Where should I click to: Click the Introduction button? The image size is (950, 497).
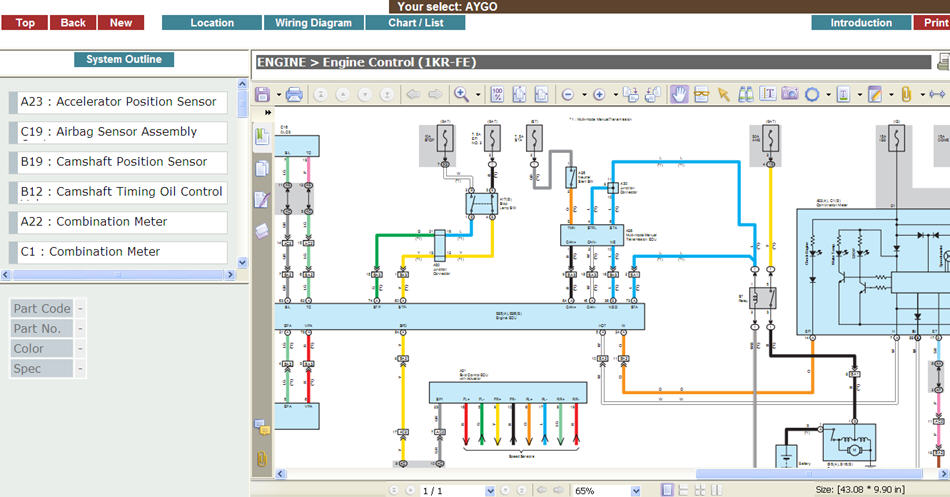pyautogui.click(x=860, y=23)
